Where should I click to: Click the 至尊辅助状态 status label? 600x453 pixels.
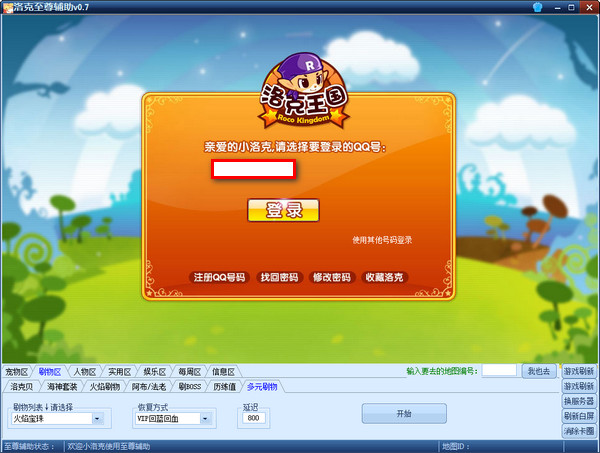(x=29, y=446)
